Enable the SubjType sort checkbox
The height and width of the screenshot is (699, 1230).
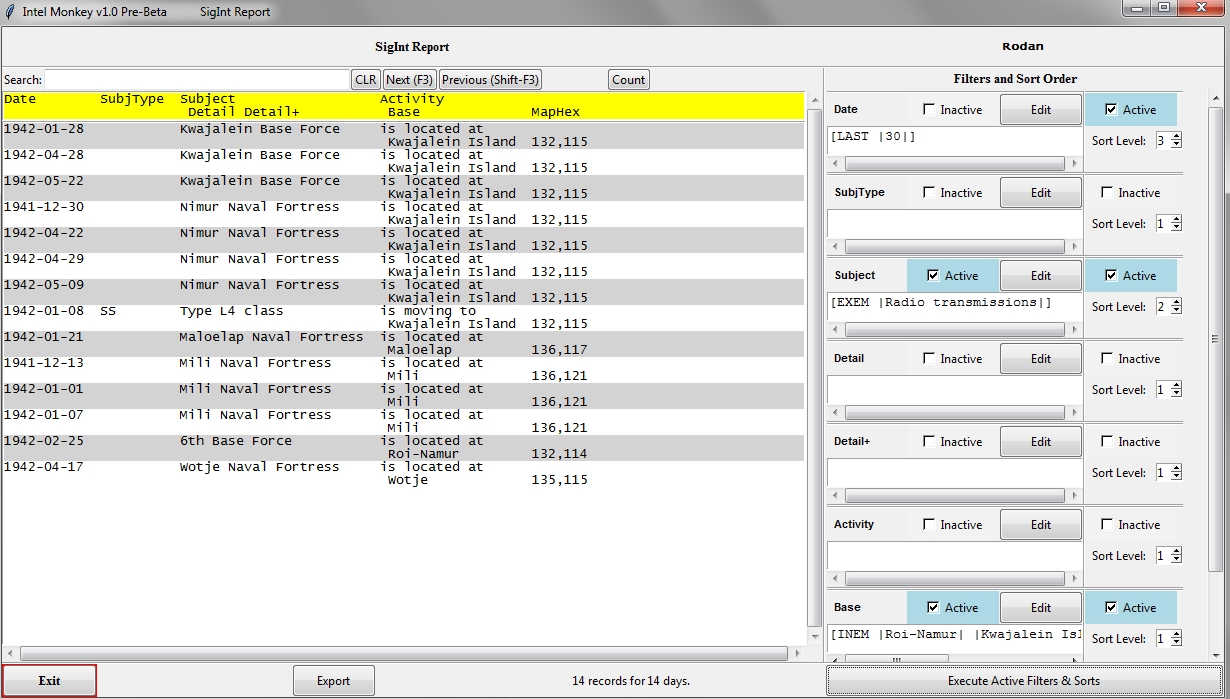coord(1108,193)
